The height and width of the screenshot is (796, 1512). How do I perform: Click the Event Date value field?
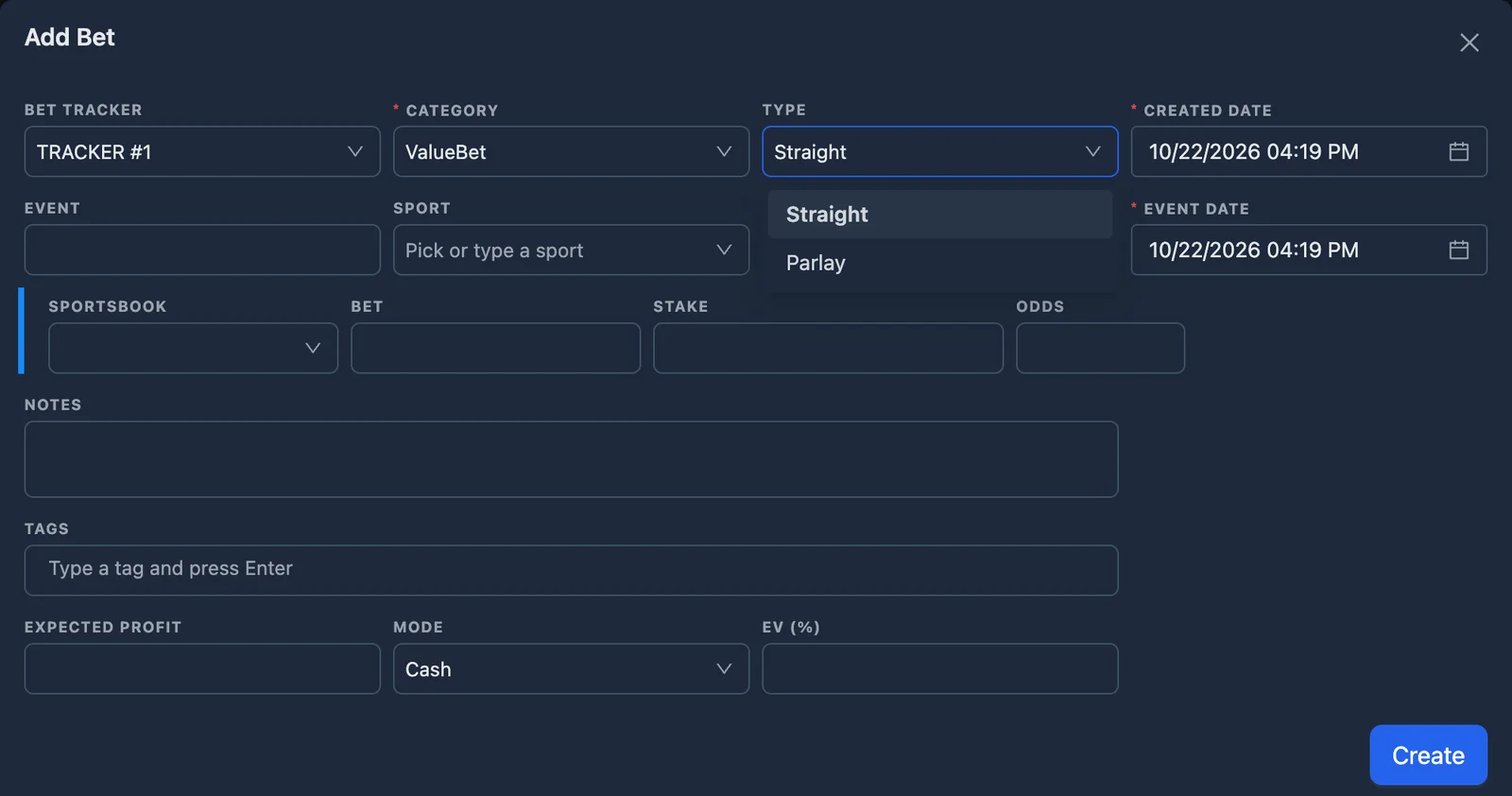[1309, 250]
